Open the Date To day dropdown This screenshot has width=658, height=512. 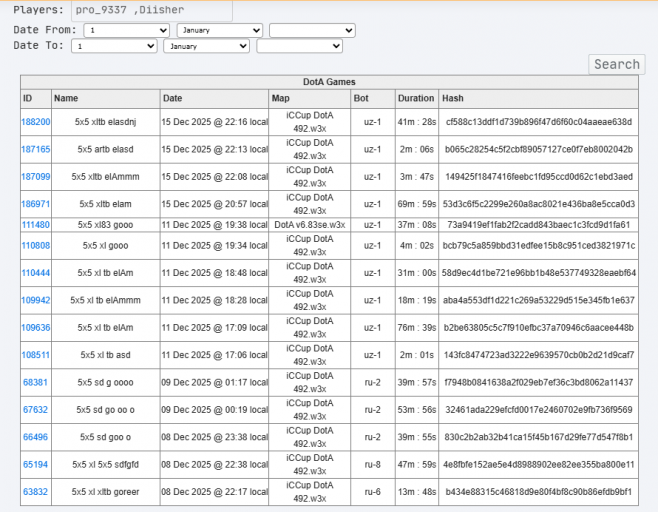pyautogui.click(x=114, y=46)
